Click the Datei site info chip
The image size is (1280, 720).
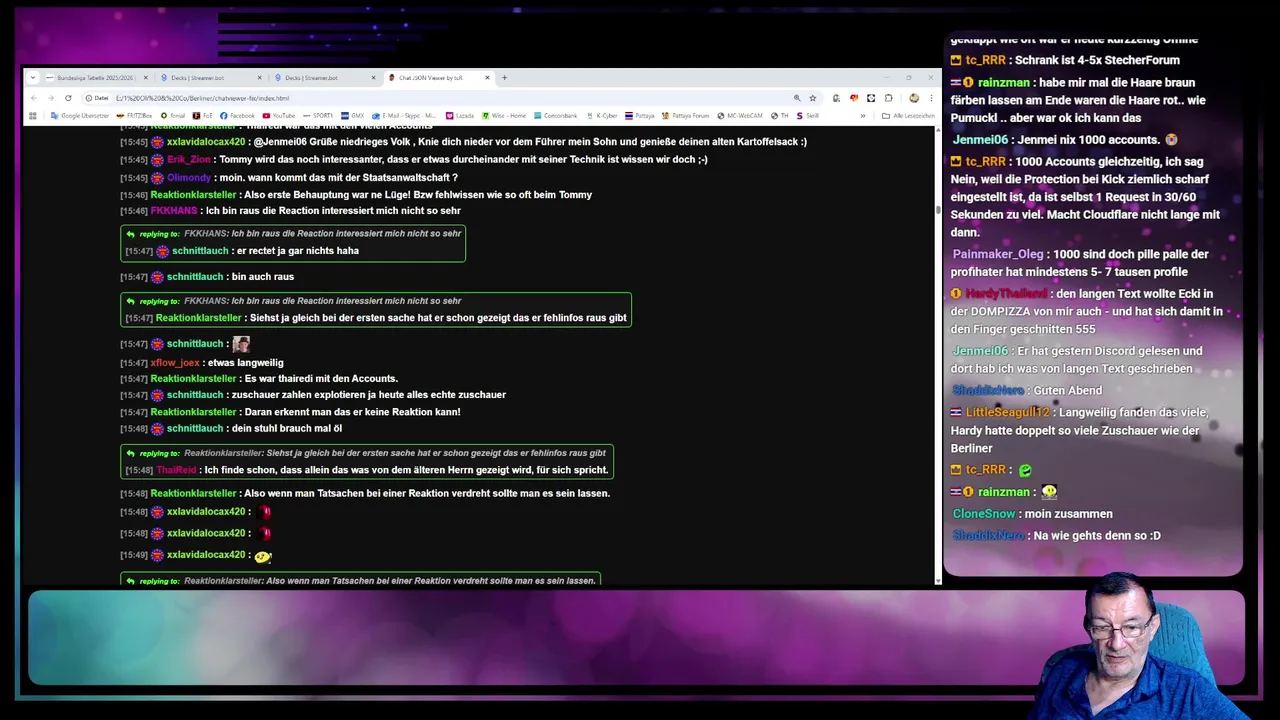click(x=97, y=98)
